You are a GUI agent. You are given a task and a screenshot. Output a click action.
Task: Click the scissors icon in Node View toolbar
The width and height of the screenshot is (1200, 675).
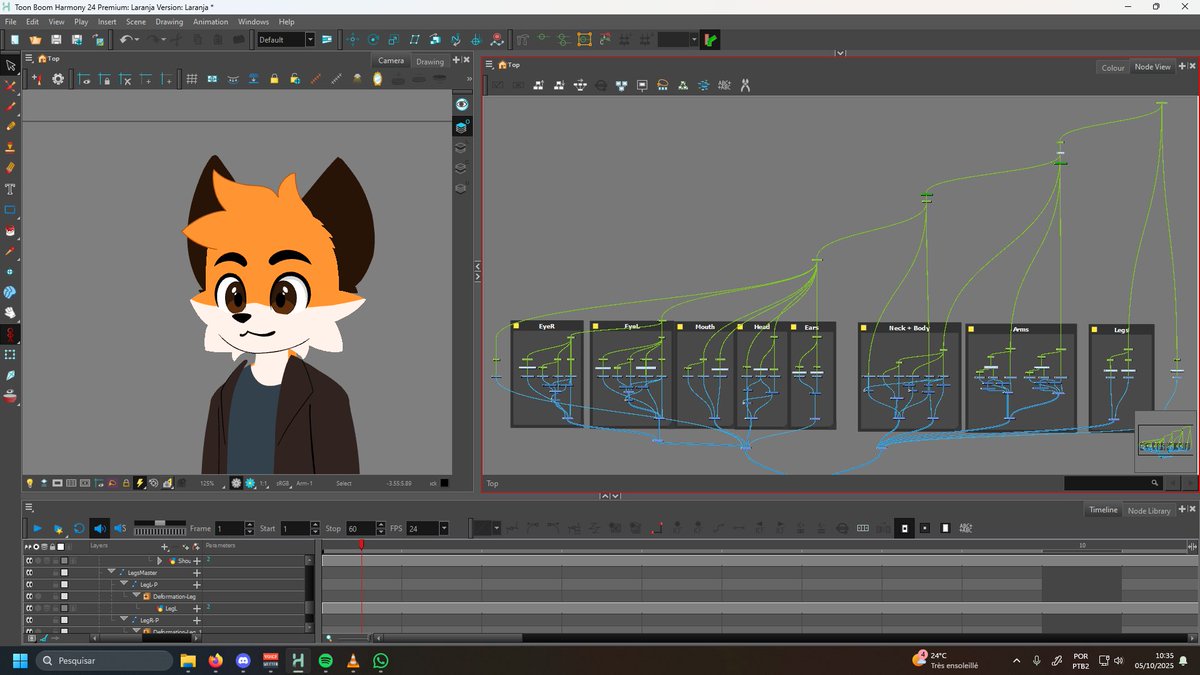pyautogui.click(x=744, y=86)
